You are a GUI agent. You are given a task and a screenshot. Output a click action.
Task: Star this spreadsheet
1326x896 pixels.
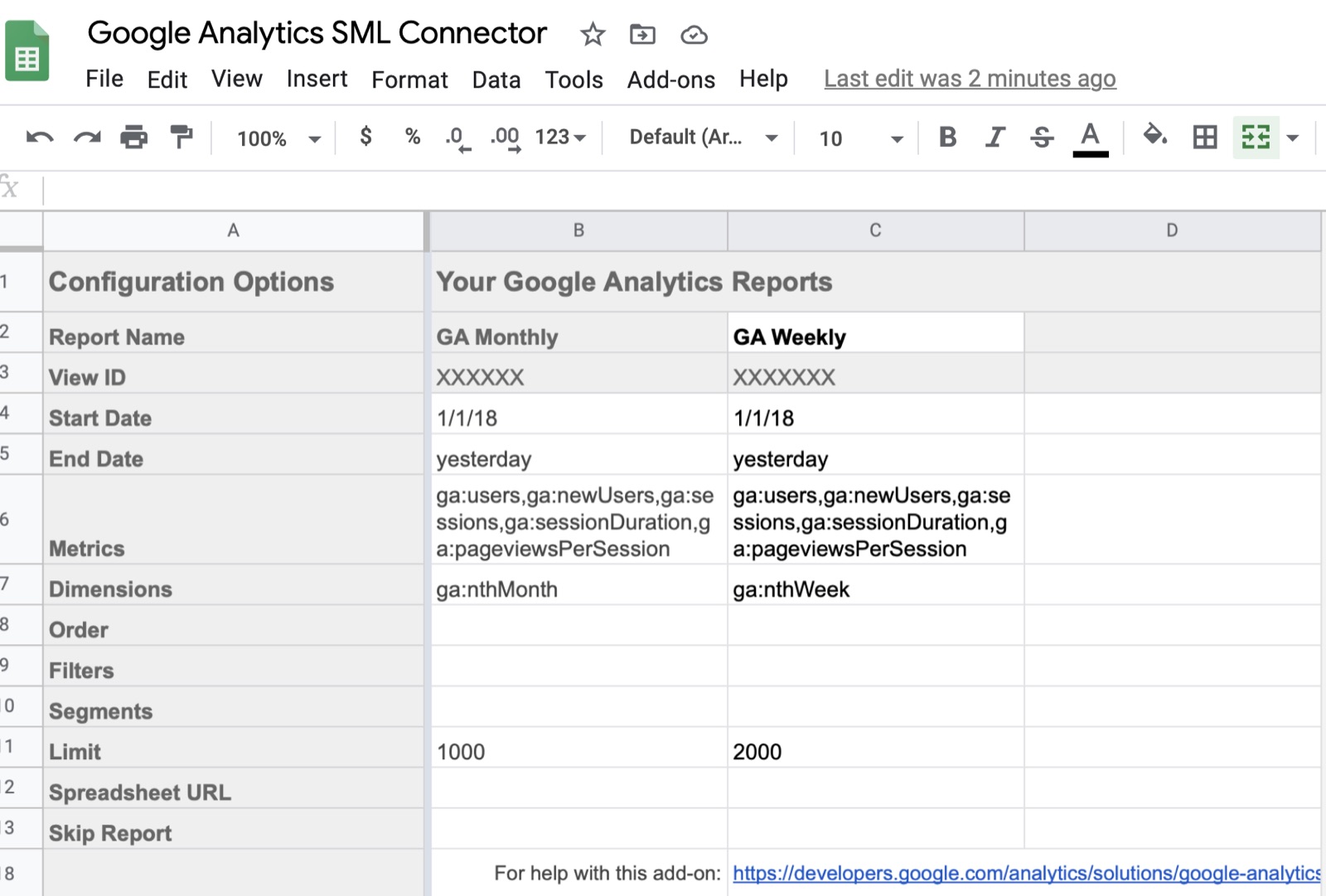coord(593,35)
